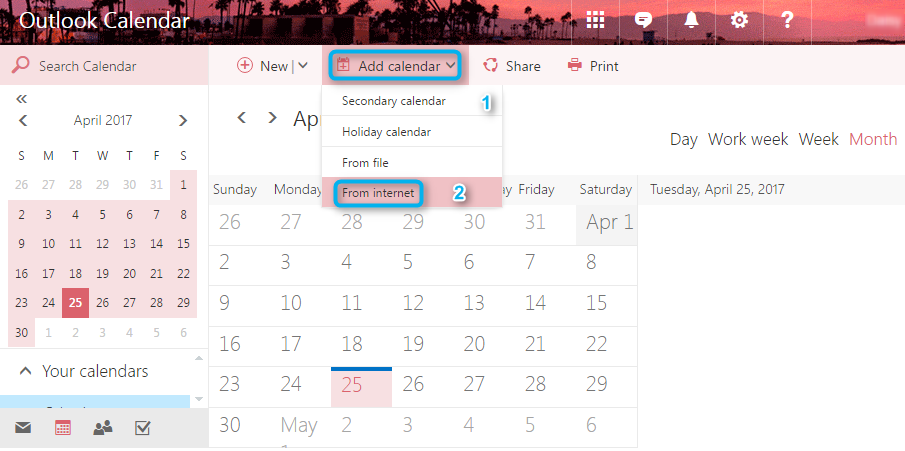Click the Print button label
Viewport: 905px width, 451px height.
pos(604,66)
